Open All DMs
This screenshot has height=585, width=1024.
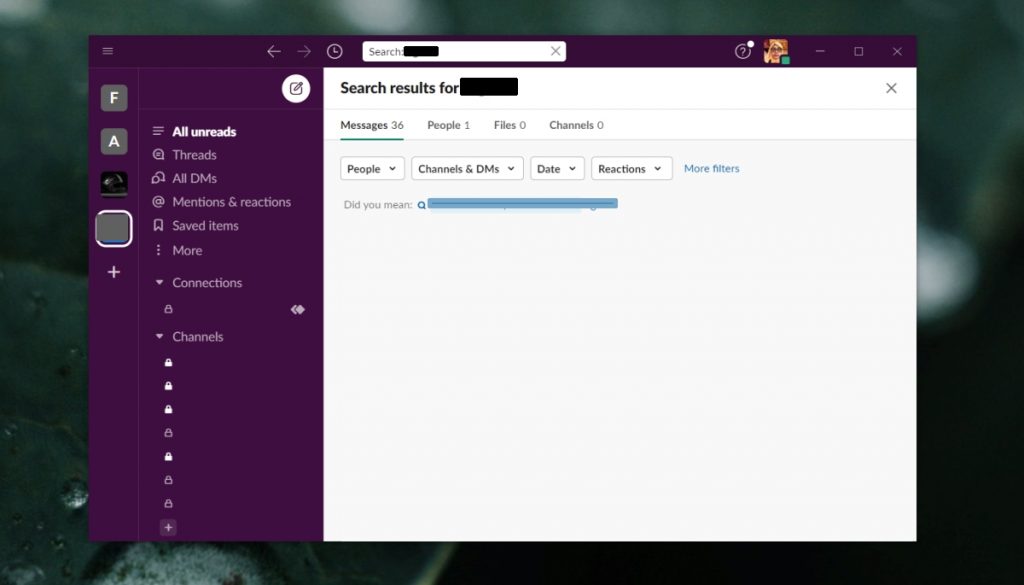[x=192, y=178]
